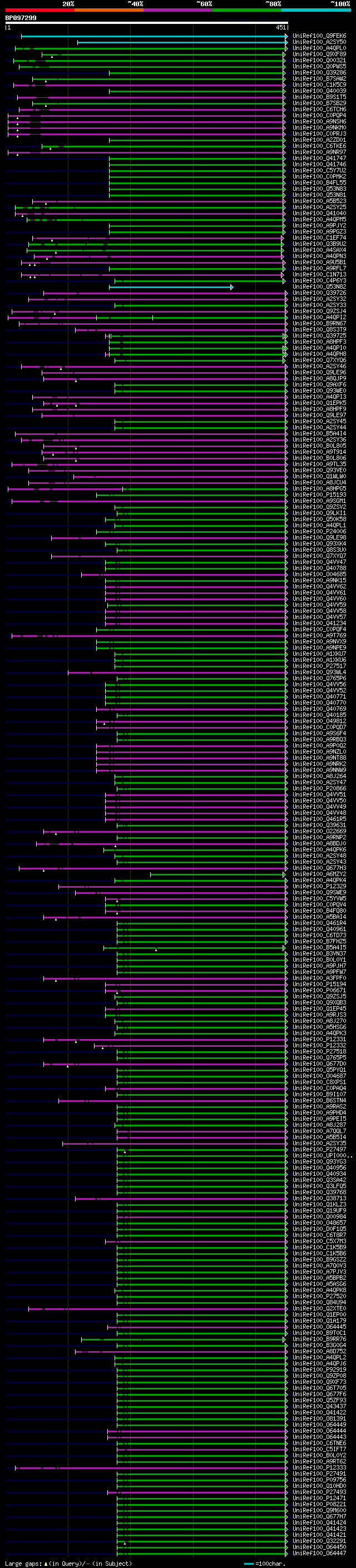356x1568 pixels.
Task: Open UniRef100_P20866 entry
Action: 319,788
